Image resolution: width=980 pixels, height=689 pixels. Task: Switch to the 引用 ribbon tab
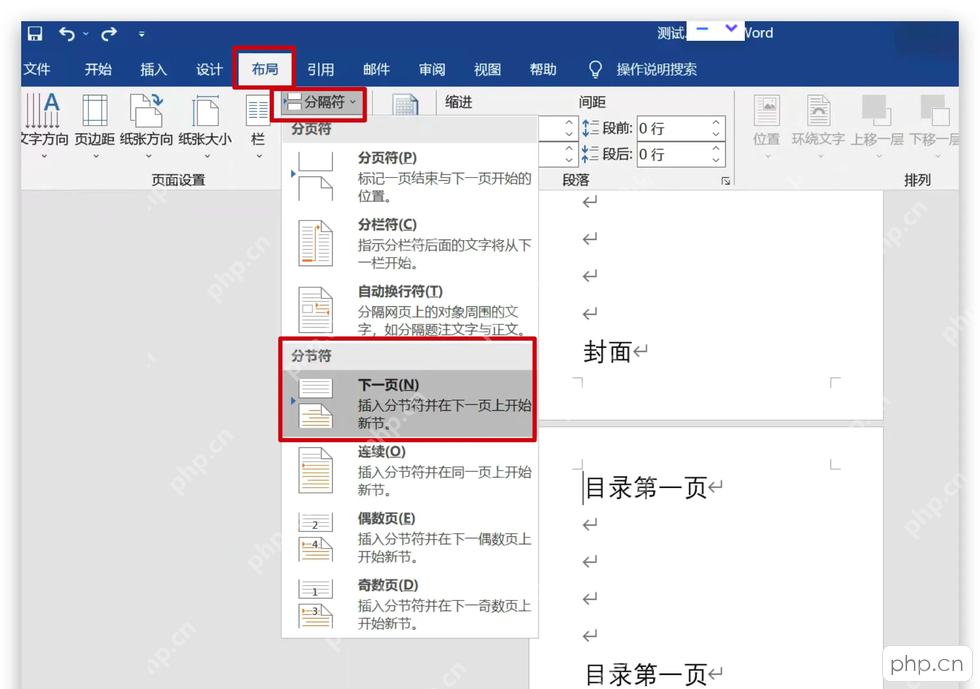[x=321, y=69]
